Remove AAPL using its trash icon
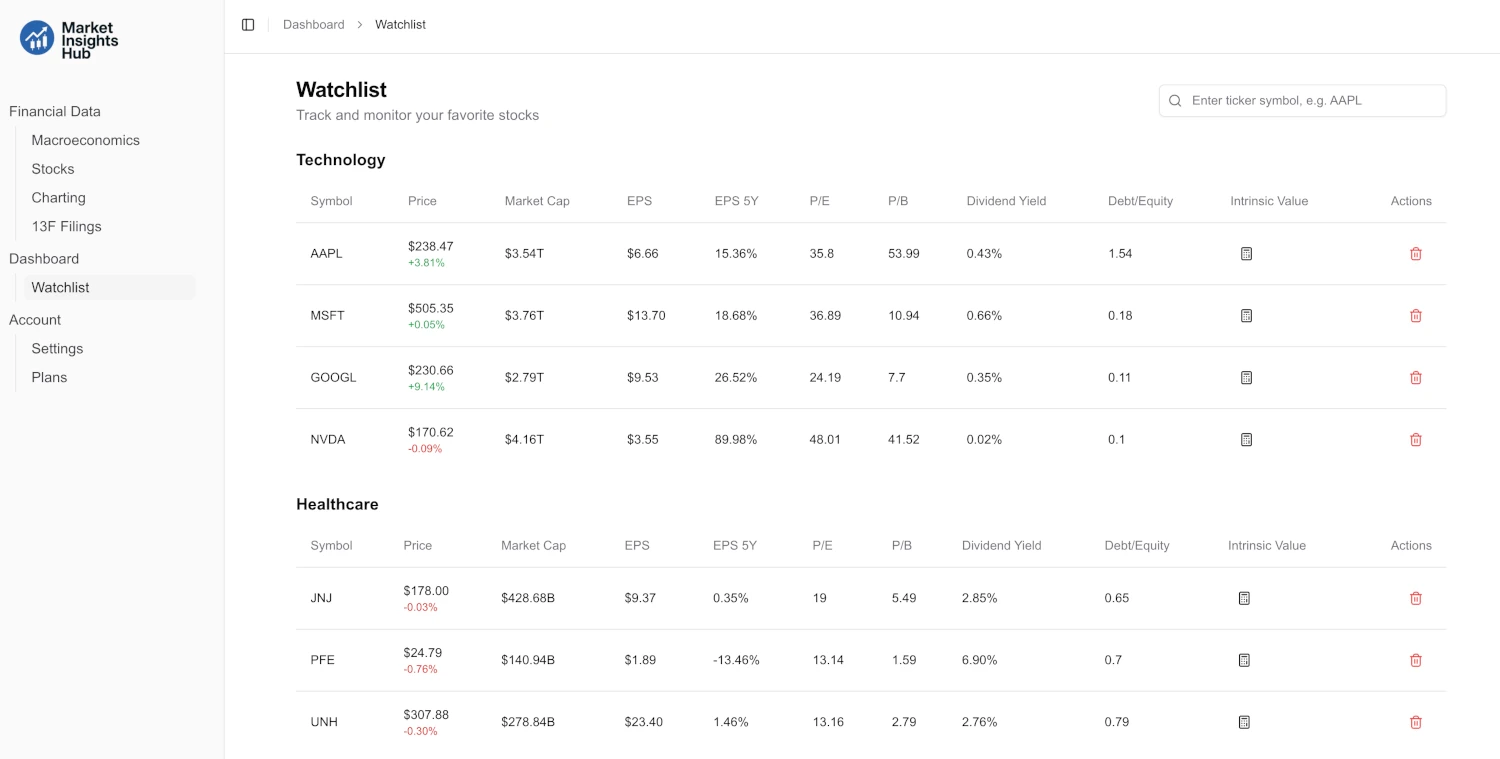Viewport: 1500px width, 759px height. pyautogui.click(x=1416, y=253)
